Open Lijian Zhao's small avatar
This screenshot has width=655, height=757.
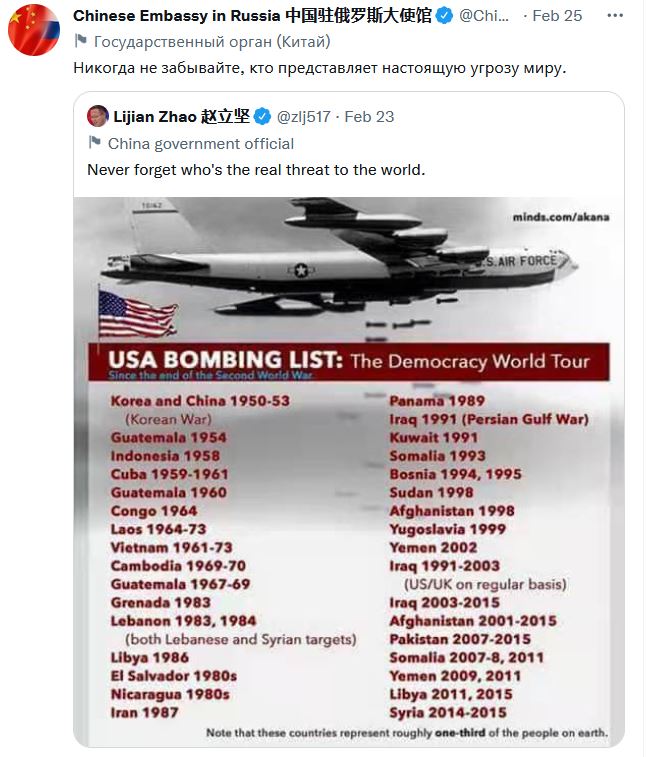pyautogui.click(x=98, y=116)
